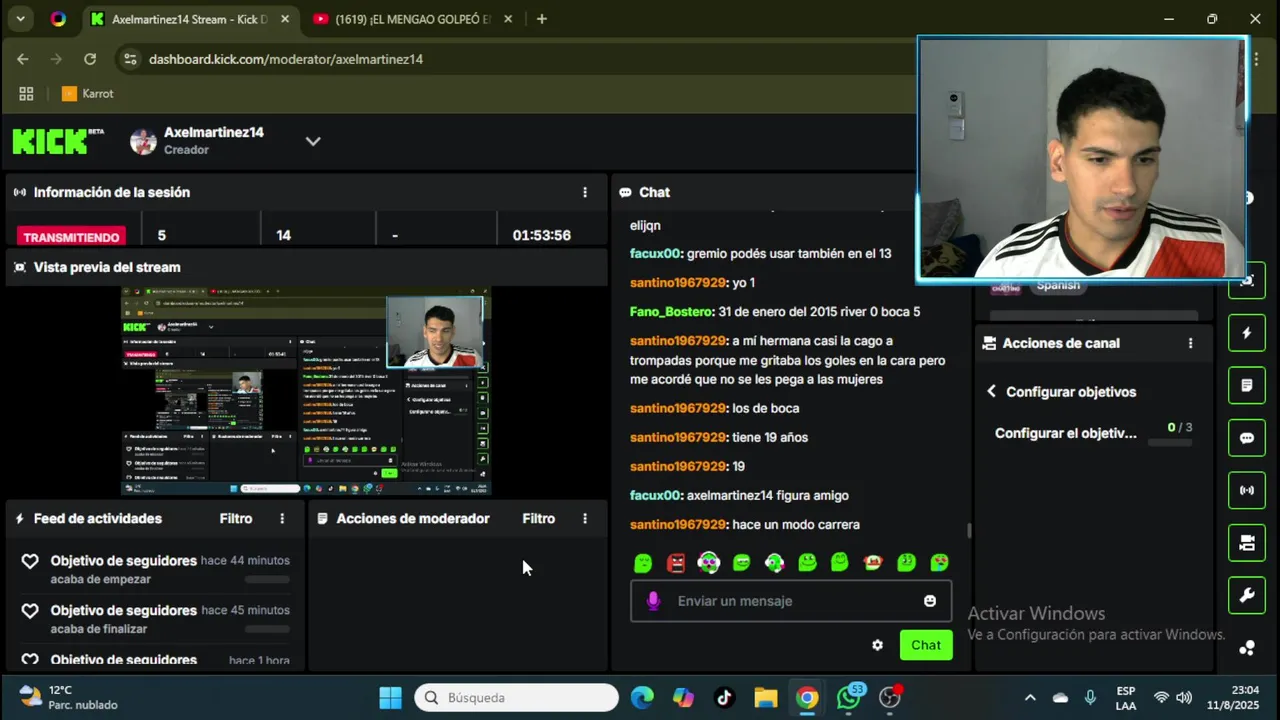Focus the Enviar un mensaje input field

(x=790, y=601)
